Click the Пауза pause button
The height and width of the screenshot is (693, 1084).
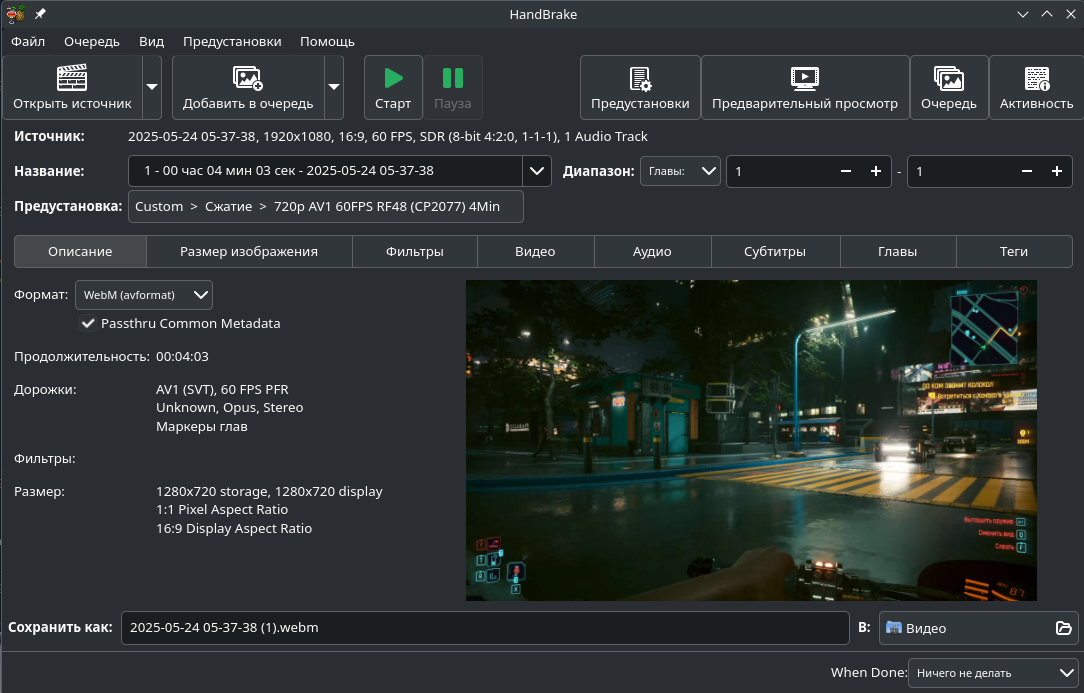click(x=453, y=88)
